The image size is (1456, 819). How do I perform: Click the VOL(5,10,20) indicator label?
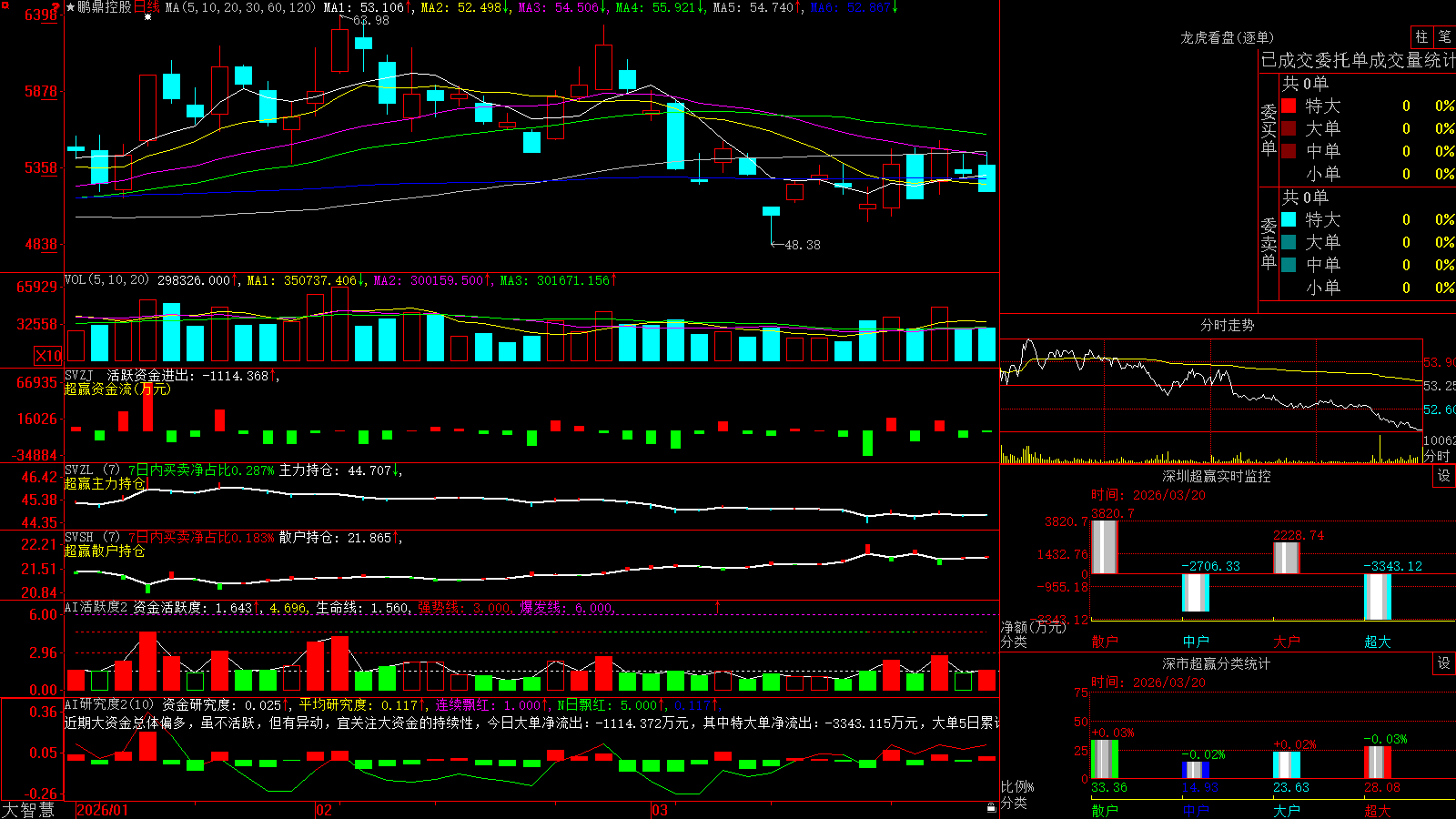107,280
